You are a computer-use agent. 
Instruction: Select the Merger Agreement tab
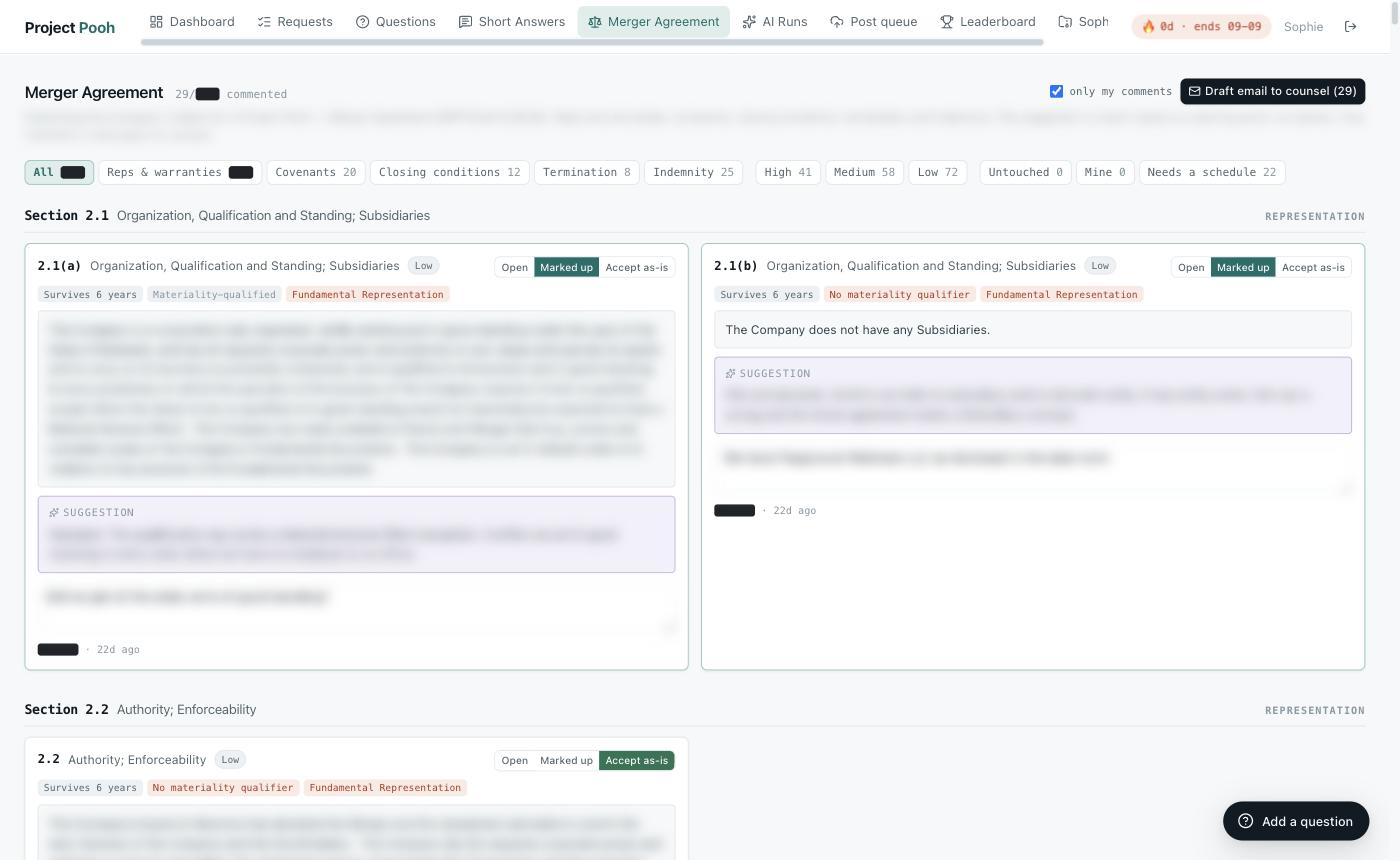pos(653,21)
